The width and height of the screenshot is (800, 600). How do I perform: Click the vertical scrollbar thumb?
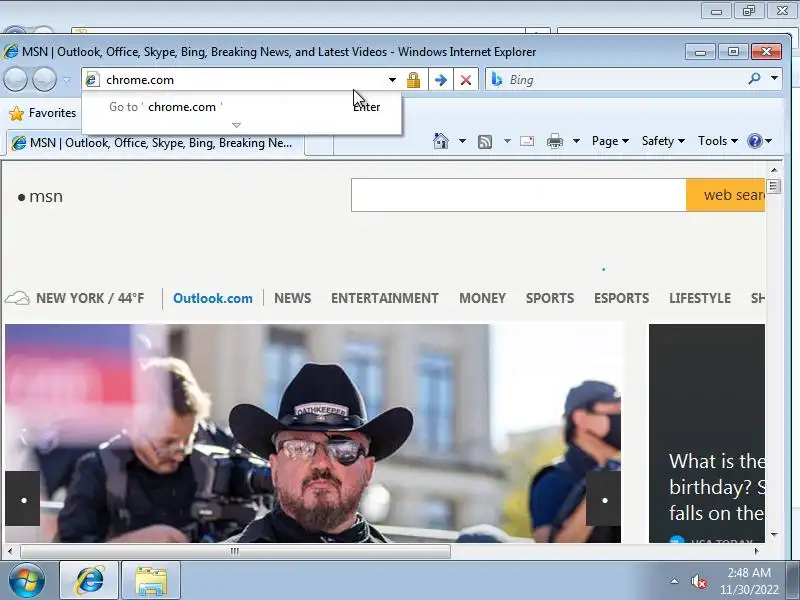click(773, 186)
